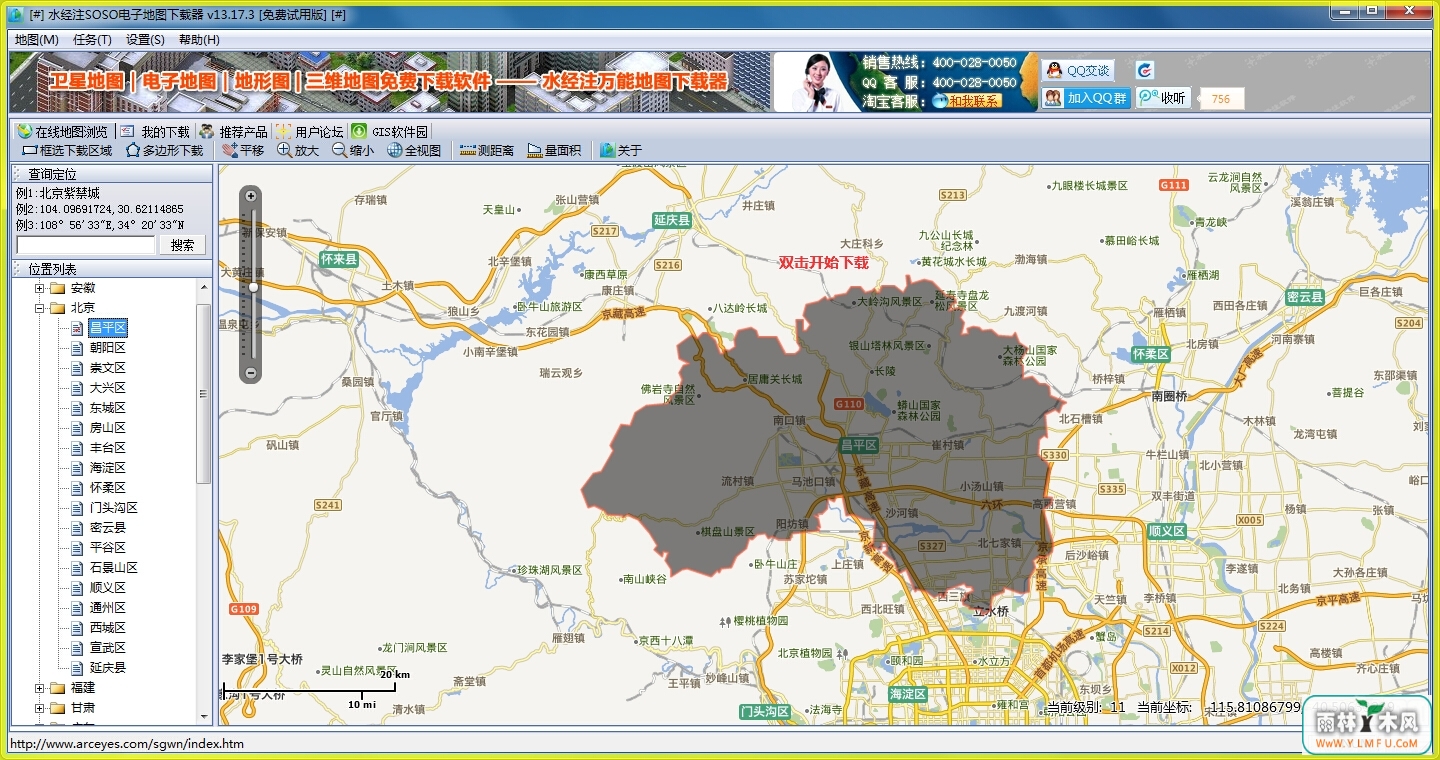Open the 任务(T) menu
The image size is (1440, 760).
[92, 40]
